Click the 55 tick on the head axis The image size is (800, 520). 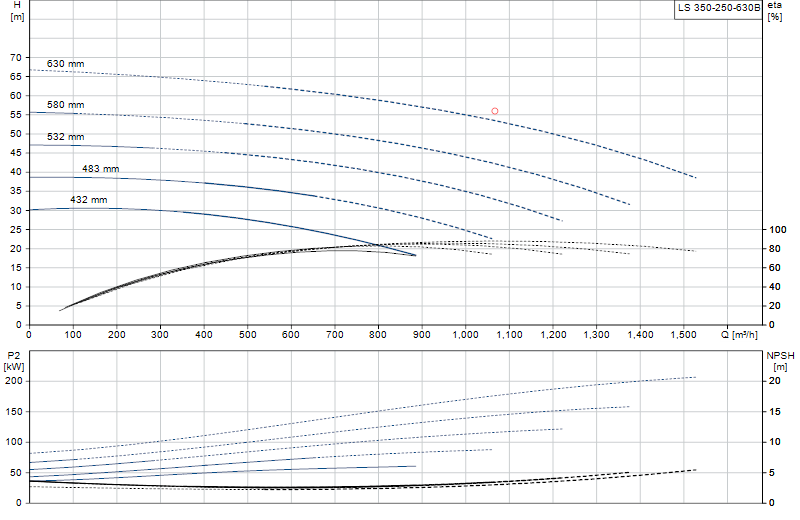point(16,115)
